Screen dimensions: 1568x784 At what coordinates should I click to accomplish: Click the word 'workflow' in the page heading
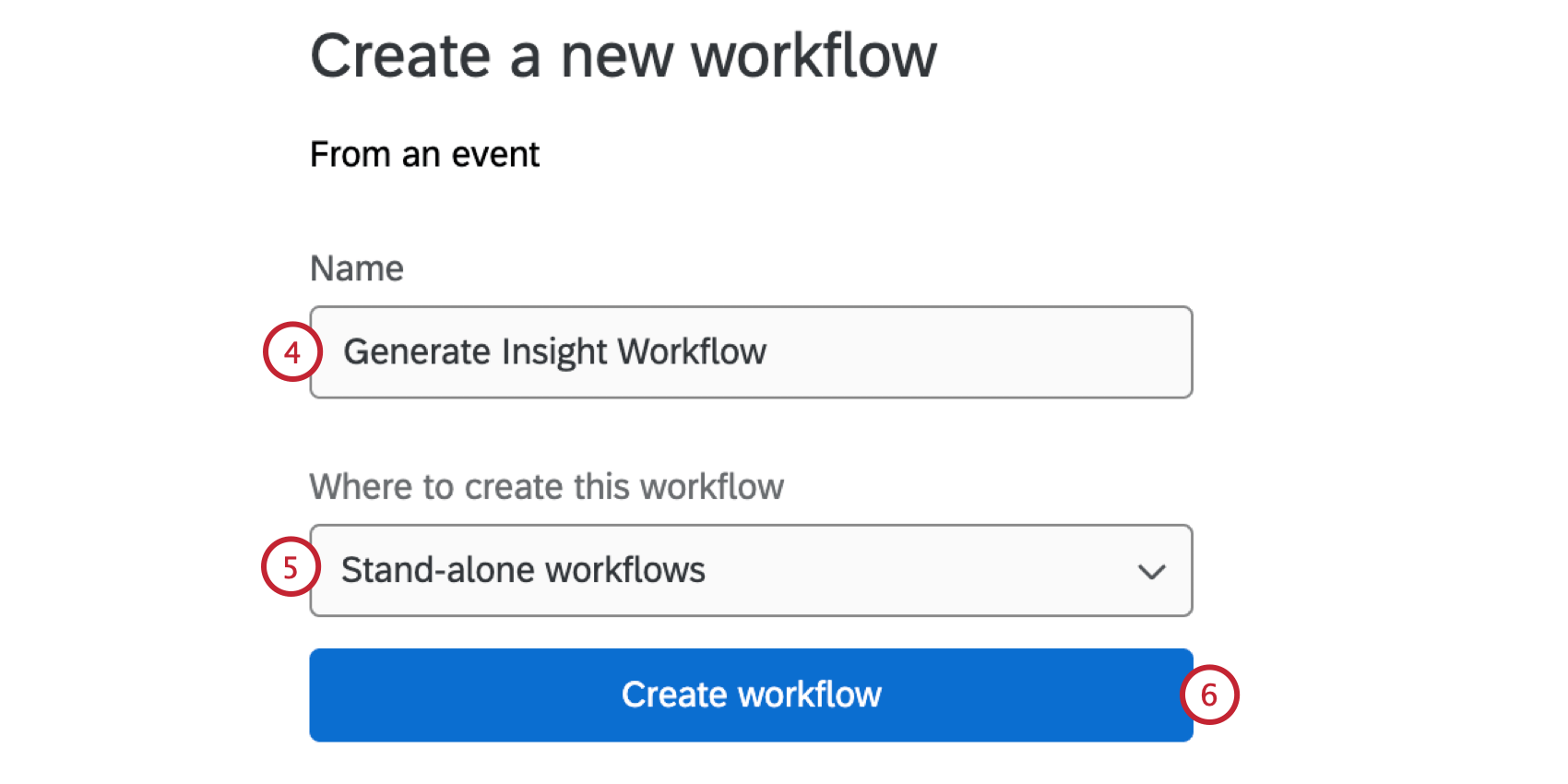[x=814, y=56]
